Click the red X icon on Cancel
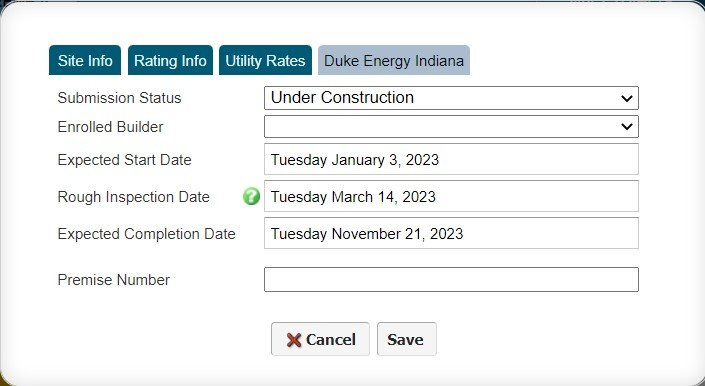 (294, 340)
